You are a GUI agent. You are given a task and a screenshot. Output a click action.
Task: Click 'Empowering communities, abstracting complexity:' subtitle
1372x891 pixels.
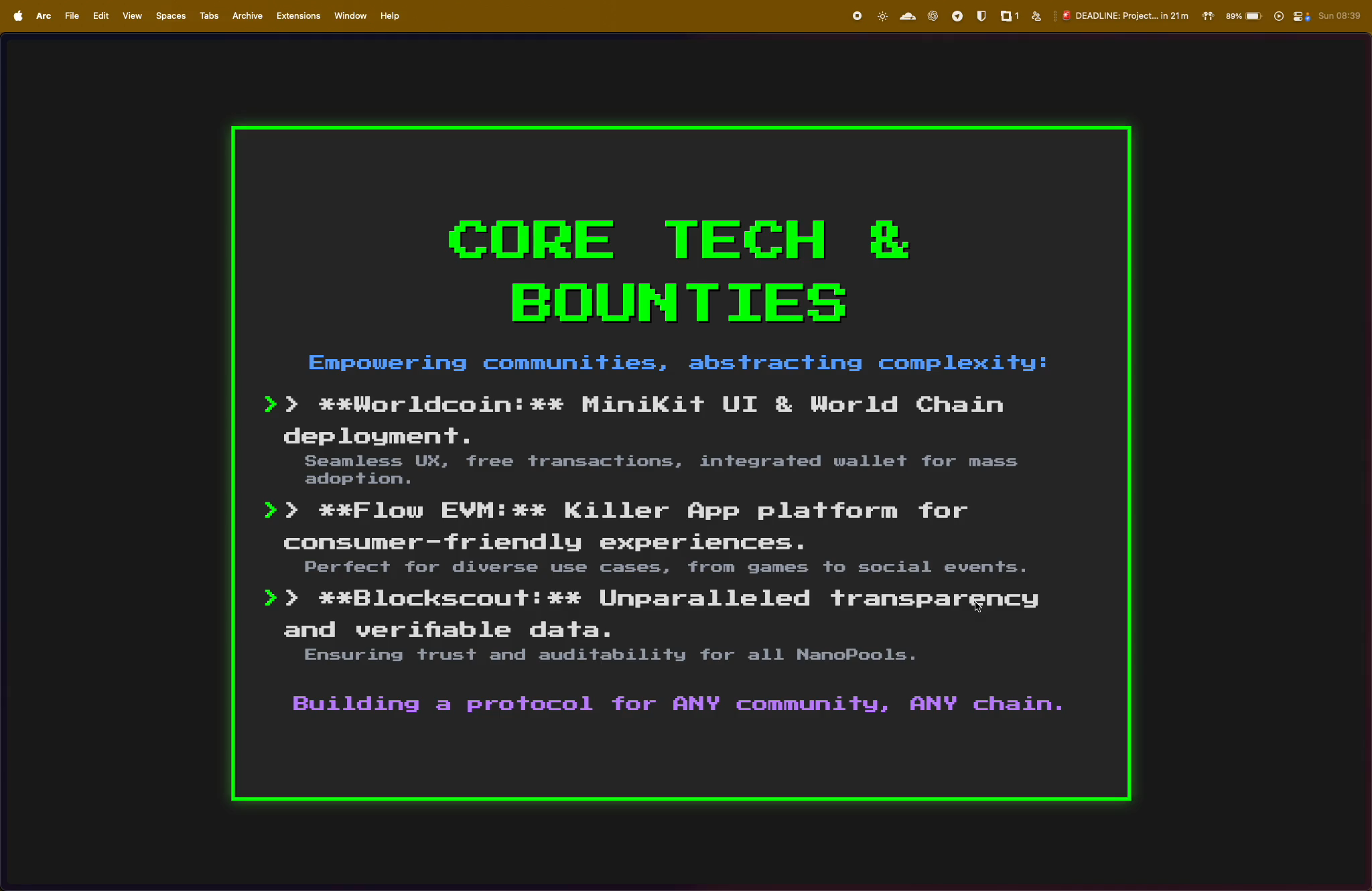coord(678,362)
